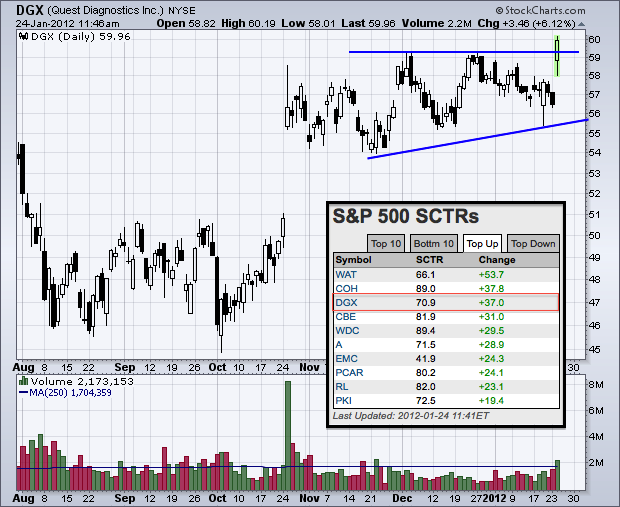Click COH change value +37.8
This screenshot has height=507, width=620.
(x=491, y=289)
